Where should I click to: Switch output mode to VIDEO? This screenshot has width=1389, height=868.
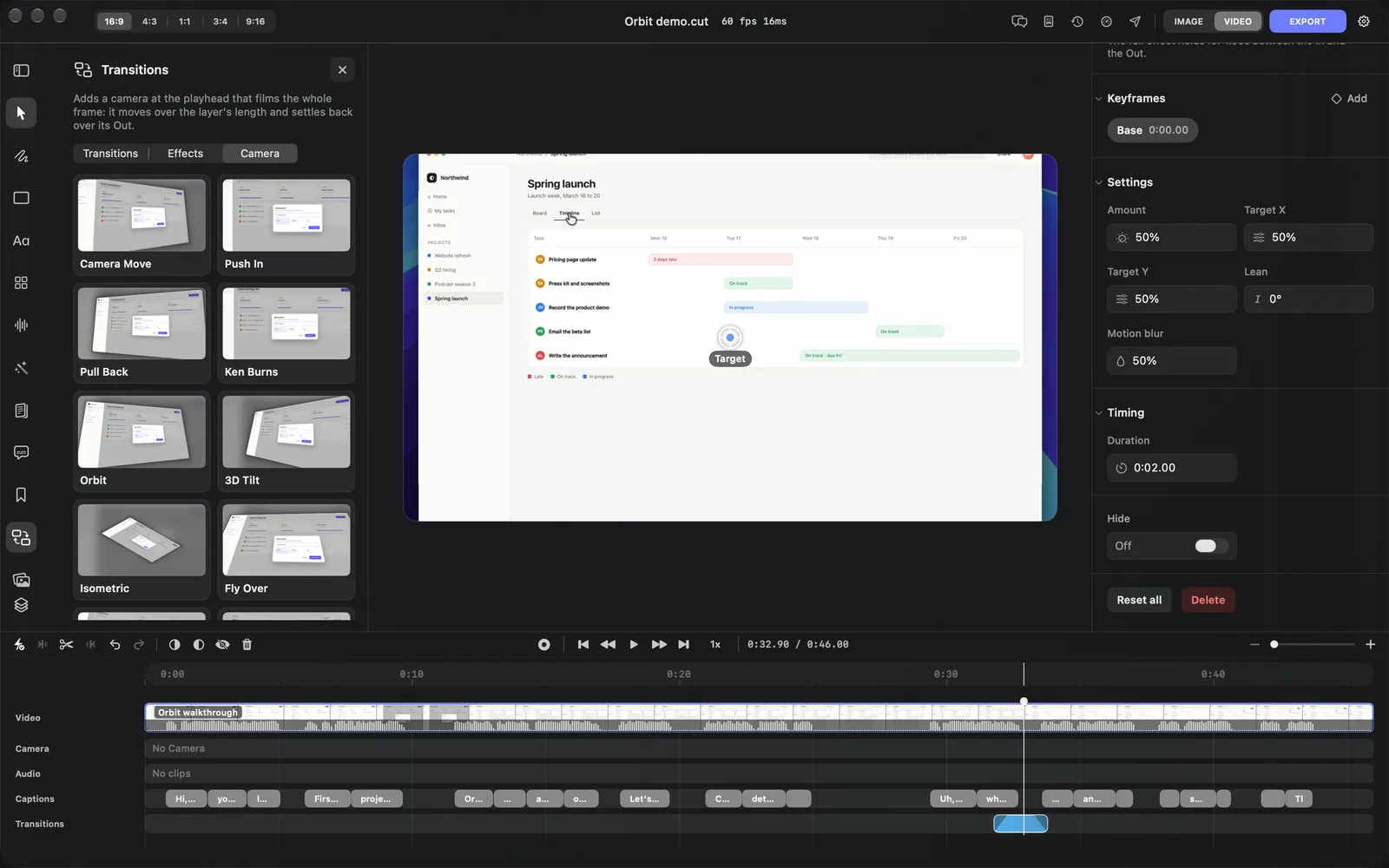tap(1238, 22)
